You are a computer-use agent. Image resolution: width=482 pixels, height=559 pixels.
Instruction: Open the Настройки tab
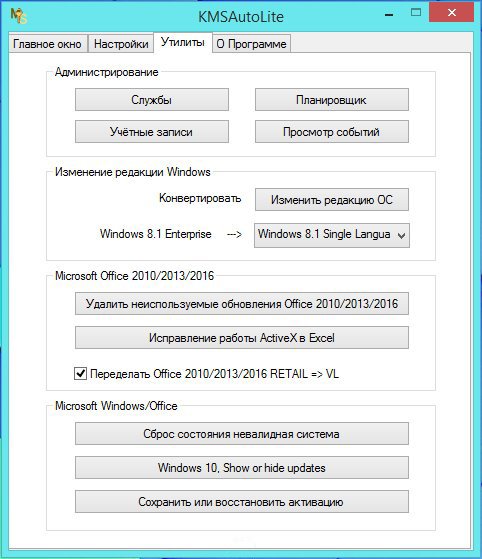click(x=121, y=44)
